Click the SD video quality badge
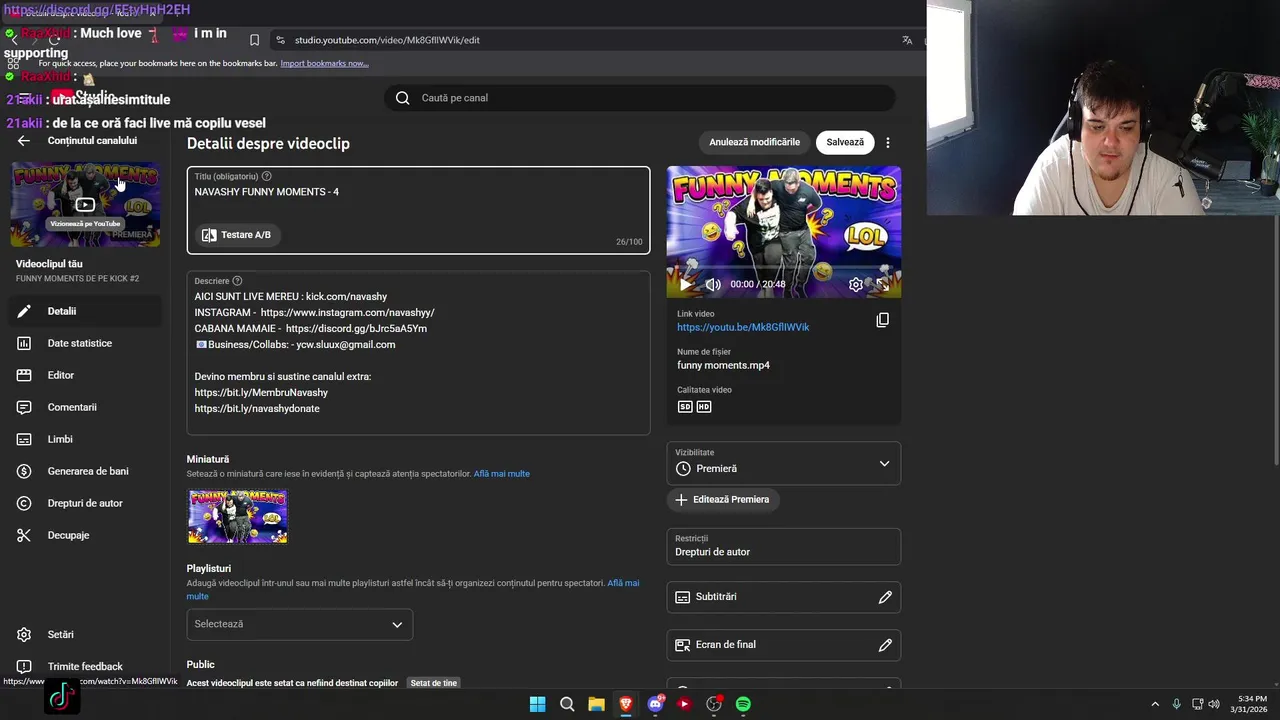Image resolution: width=1280 pixels, height=720 pixels. coord(685,407)
